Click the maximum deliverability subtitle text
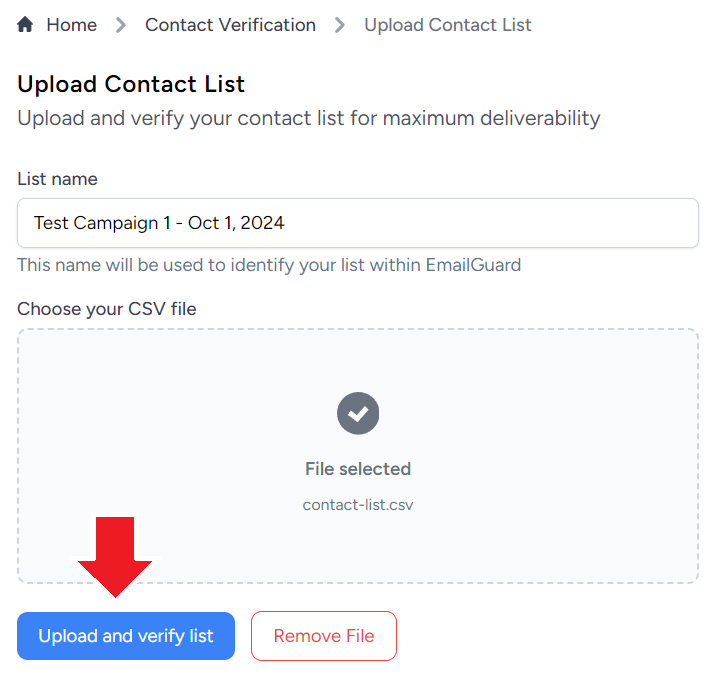Screen dimensions: 718x678 [309, 118]
